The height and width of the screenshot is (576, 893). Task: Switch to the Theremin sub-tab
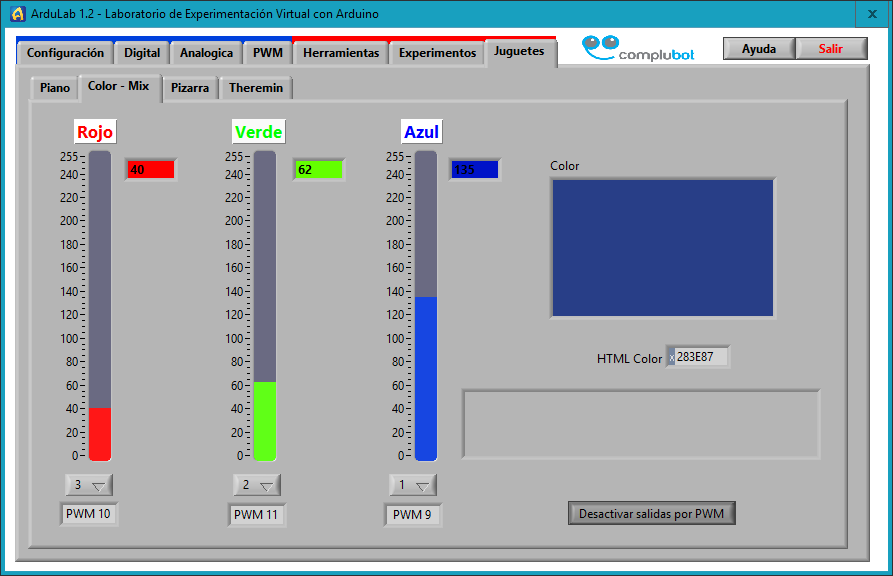255,88
